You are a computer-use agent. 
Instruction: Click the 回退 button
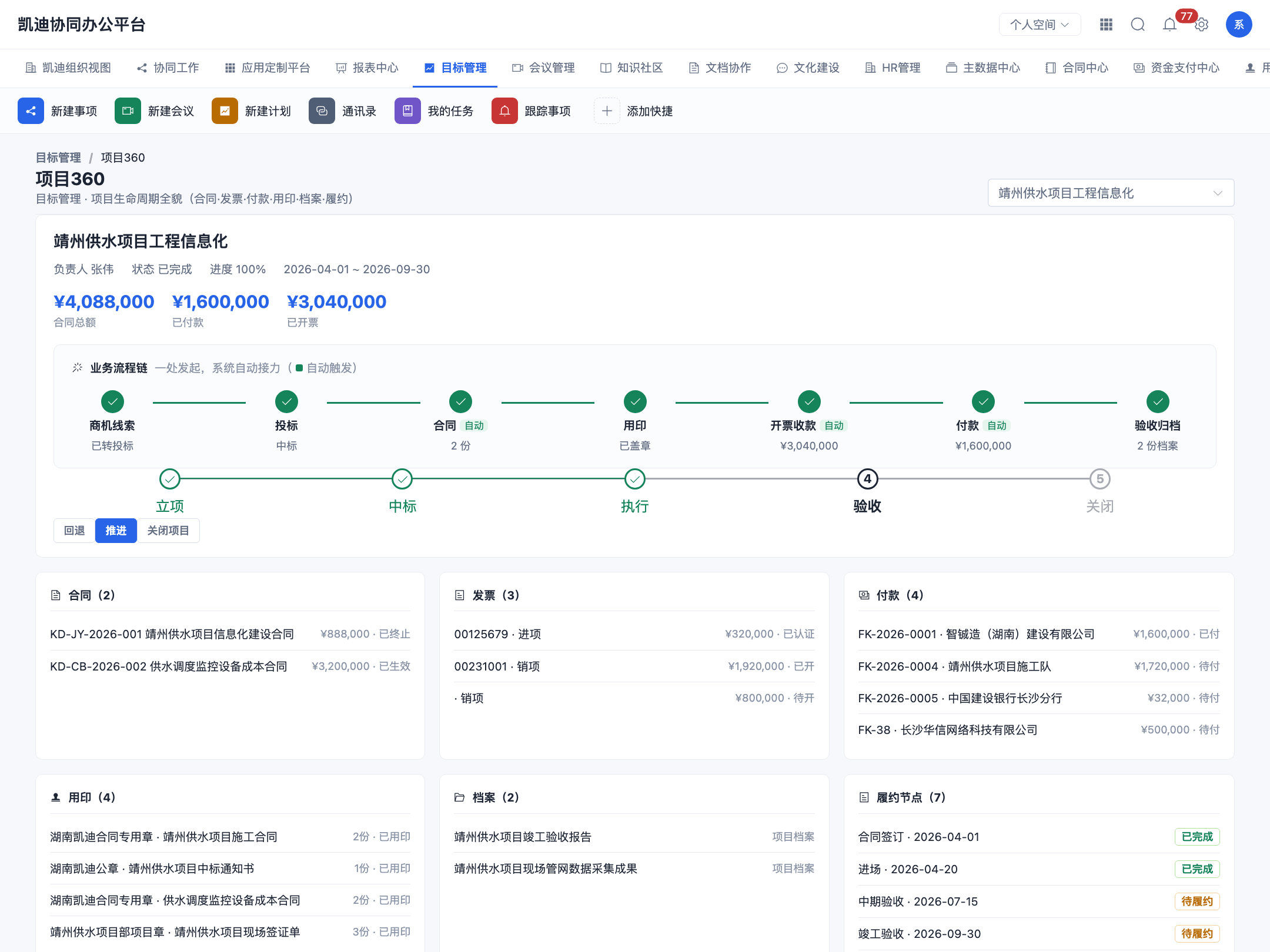coord(75,531)
